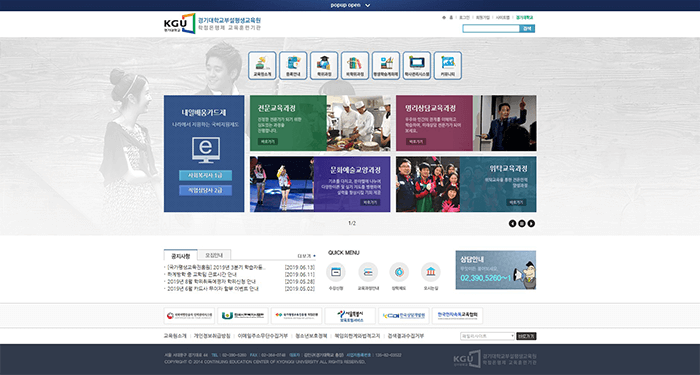700x375 pixels.
Task: Click 바로가기 button on 문화예술교양과정 card
Action: pyautogui.click(x=371, y=202)
